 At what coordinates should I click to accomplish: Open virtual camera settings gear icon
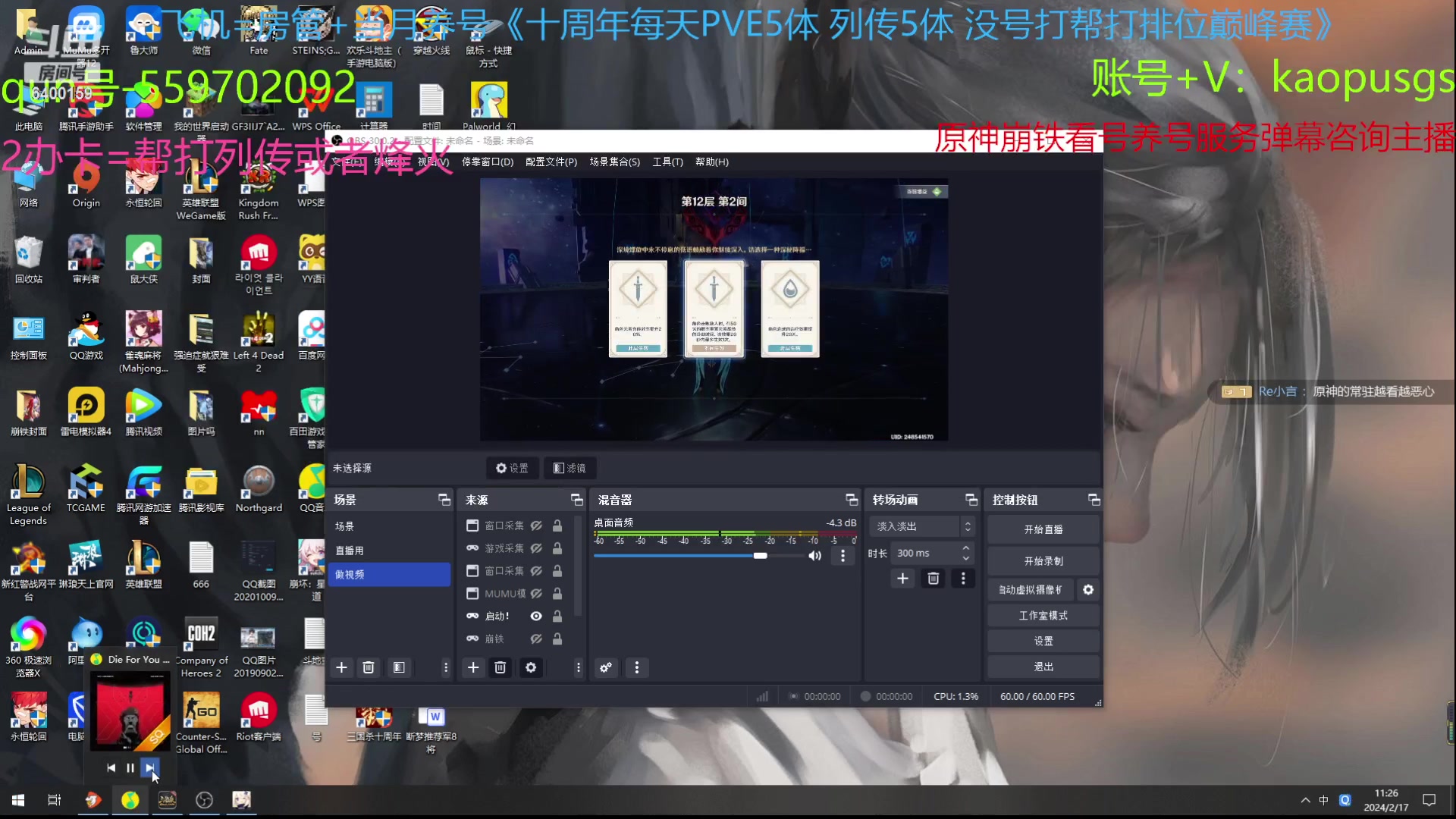coord(1088,589)
